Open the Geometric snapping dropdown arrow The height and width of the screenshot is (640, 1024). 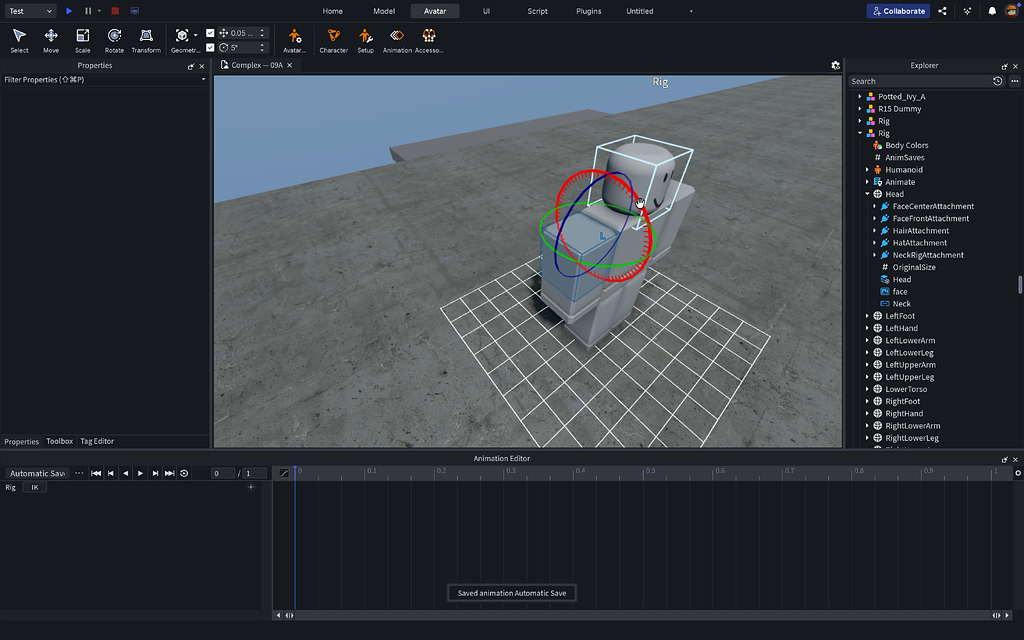[x=195, y=35]
